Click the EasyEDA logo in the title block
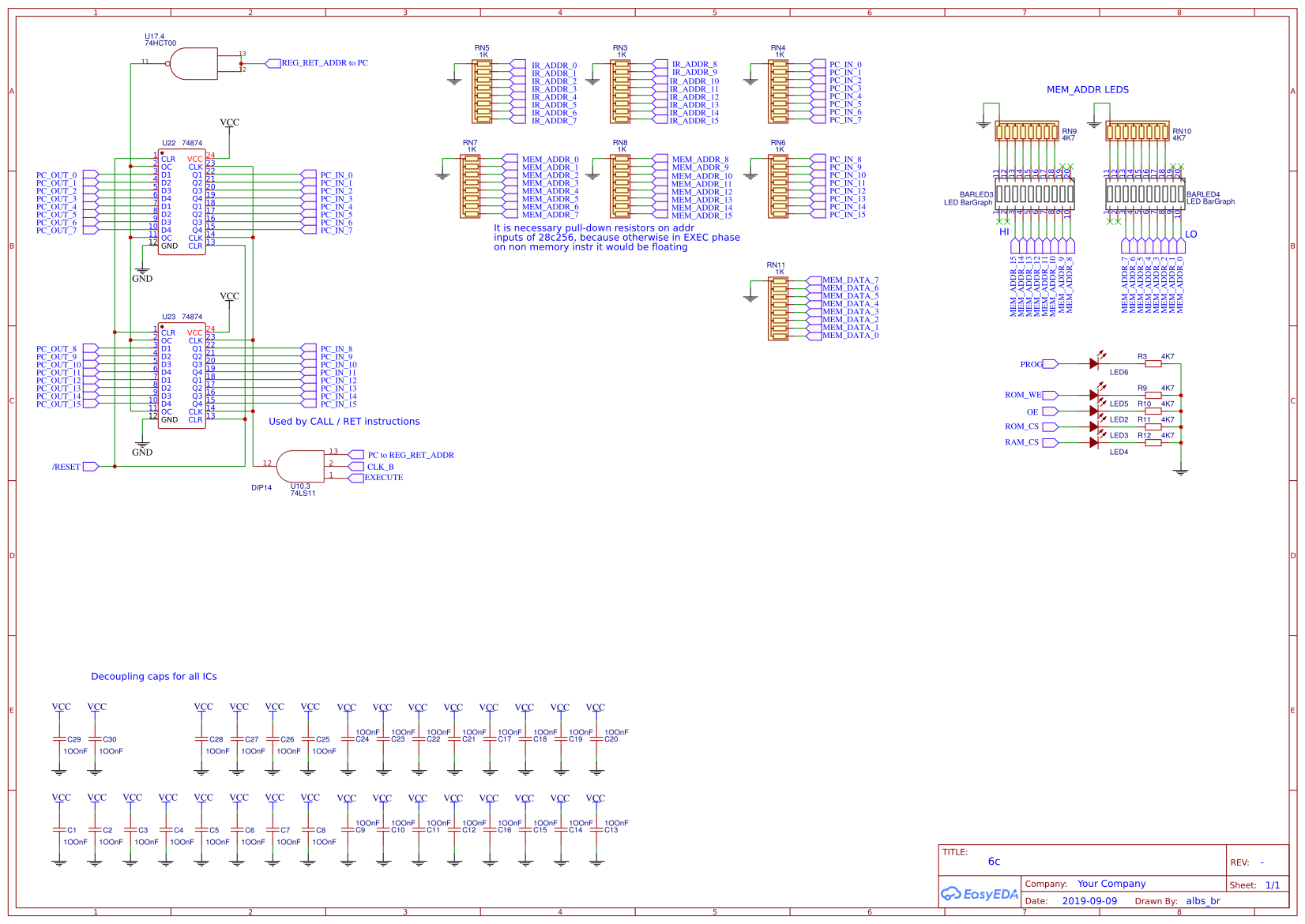The width and height of the screenshot is (1305, 924). (x=980, y=894)
